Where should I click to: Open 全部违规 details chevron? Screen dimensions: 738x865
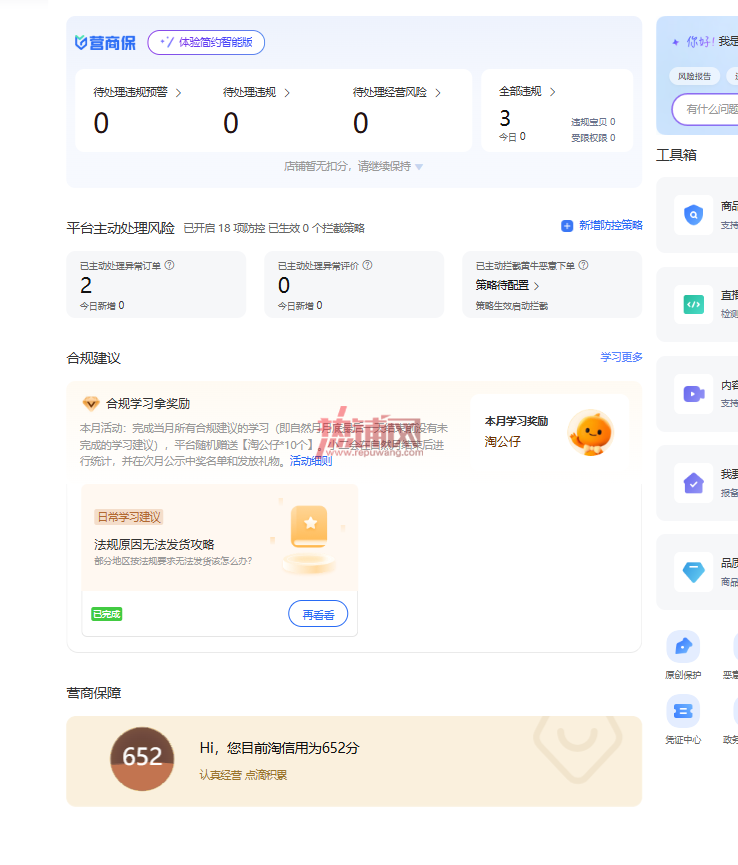[552, 92]
